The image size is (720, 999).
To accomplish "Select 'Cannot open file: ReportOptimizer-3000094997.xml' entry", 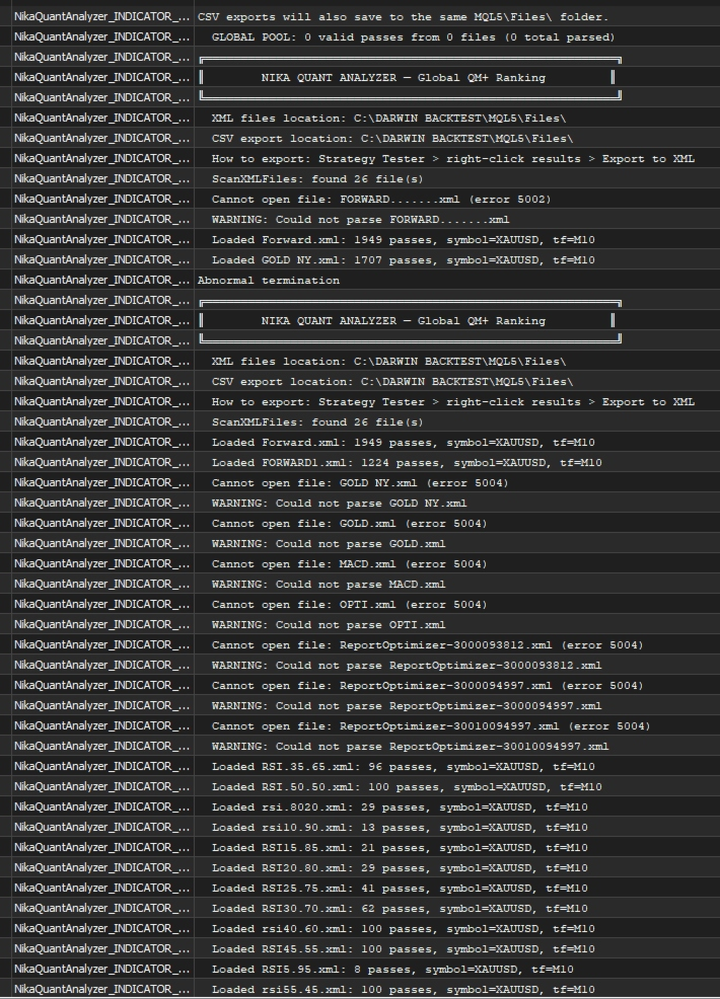I will click(360, 686).
